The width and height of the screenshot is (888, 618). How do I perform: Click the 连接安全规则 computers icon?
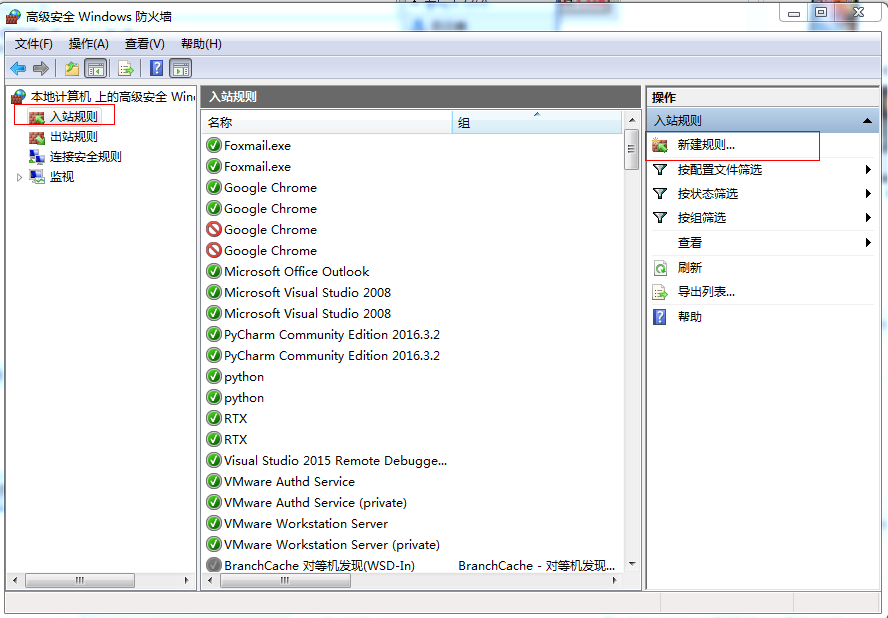click(37, 157)
